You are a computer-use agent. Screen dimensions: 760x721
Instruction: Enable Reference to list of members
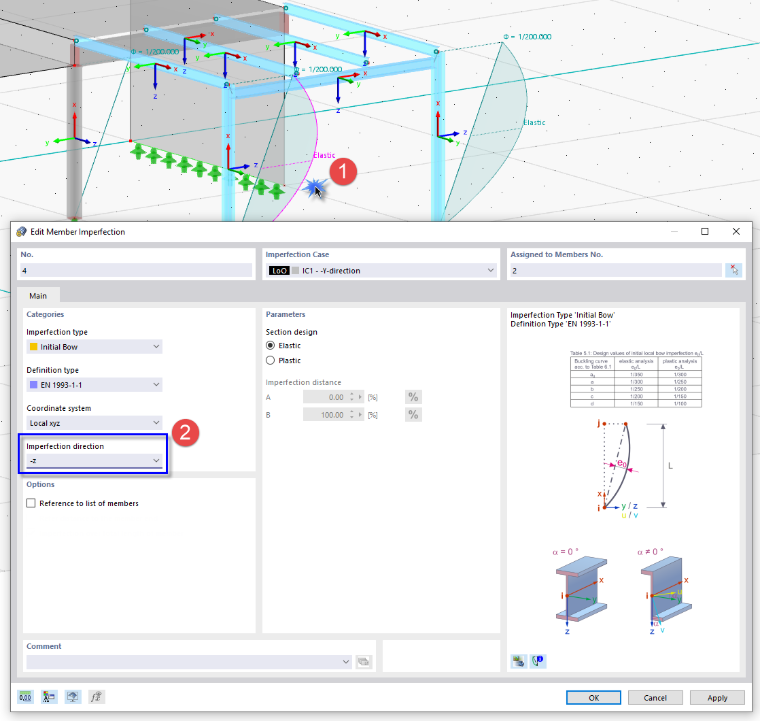(31, 503)
